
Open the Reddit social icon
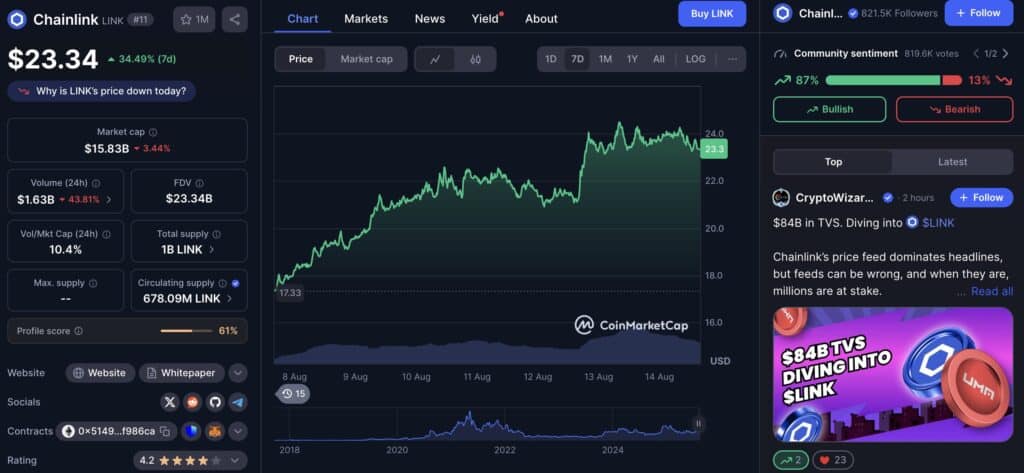pos(192,402)
